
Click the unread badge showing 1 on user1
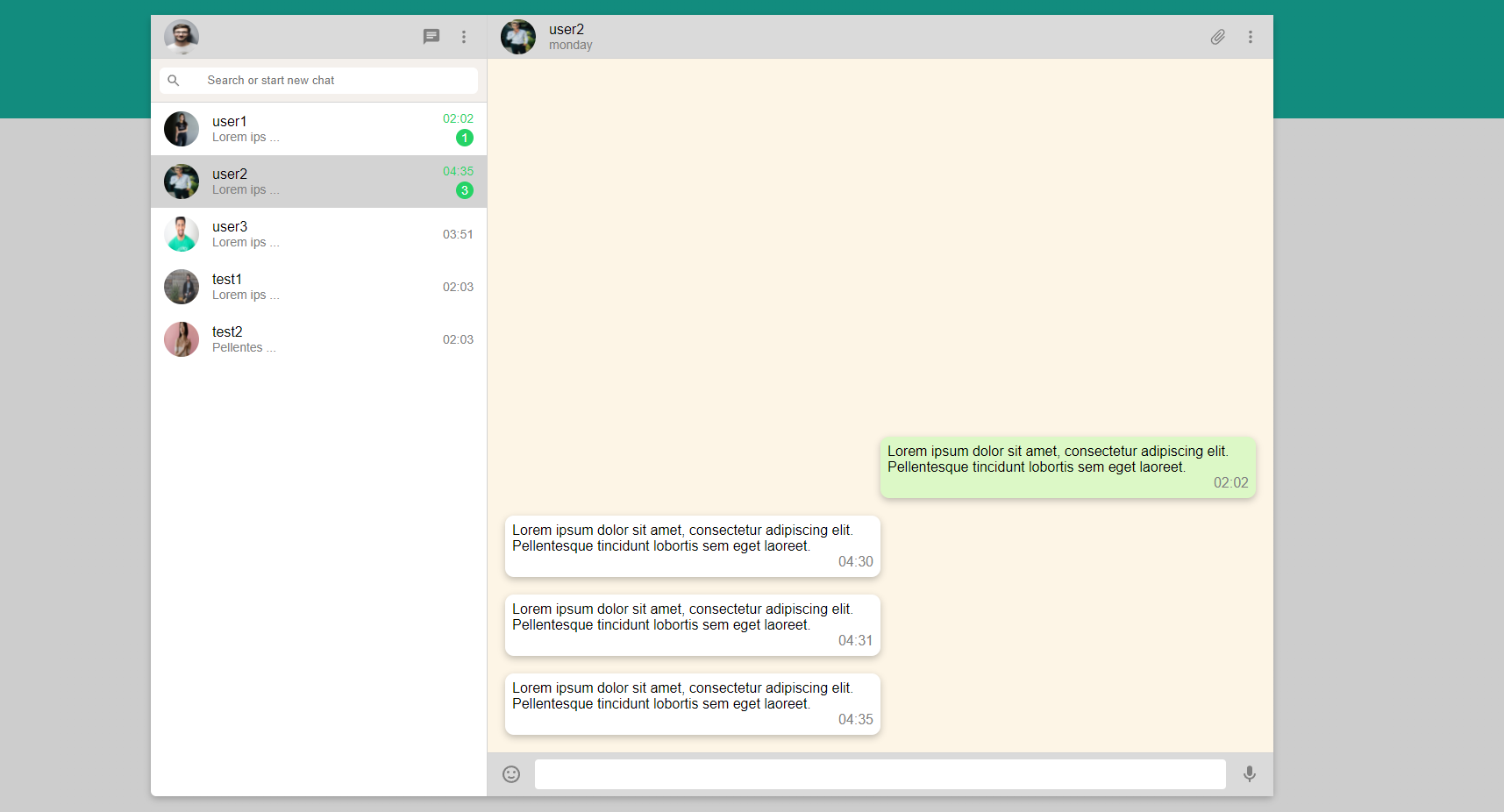(463, 138)
